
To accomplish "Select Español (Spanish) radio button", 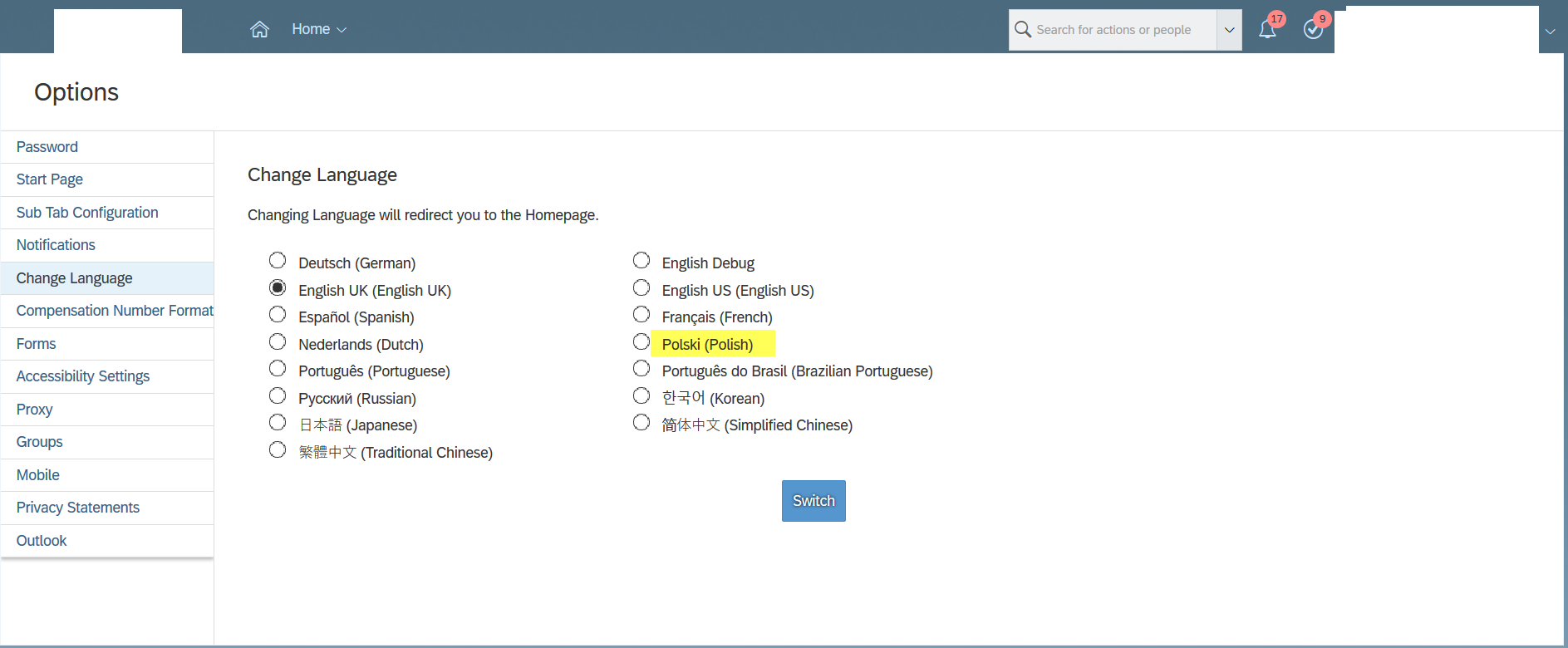I will pyautogui.click(x=278, y=315).
